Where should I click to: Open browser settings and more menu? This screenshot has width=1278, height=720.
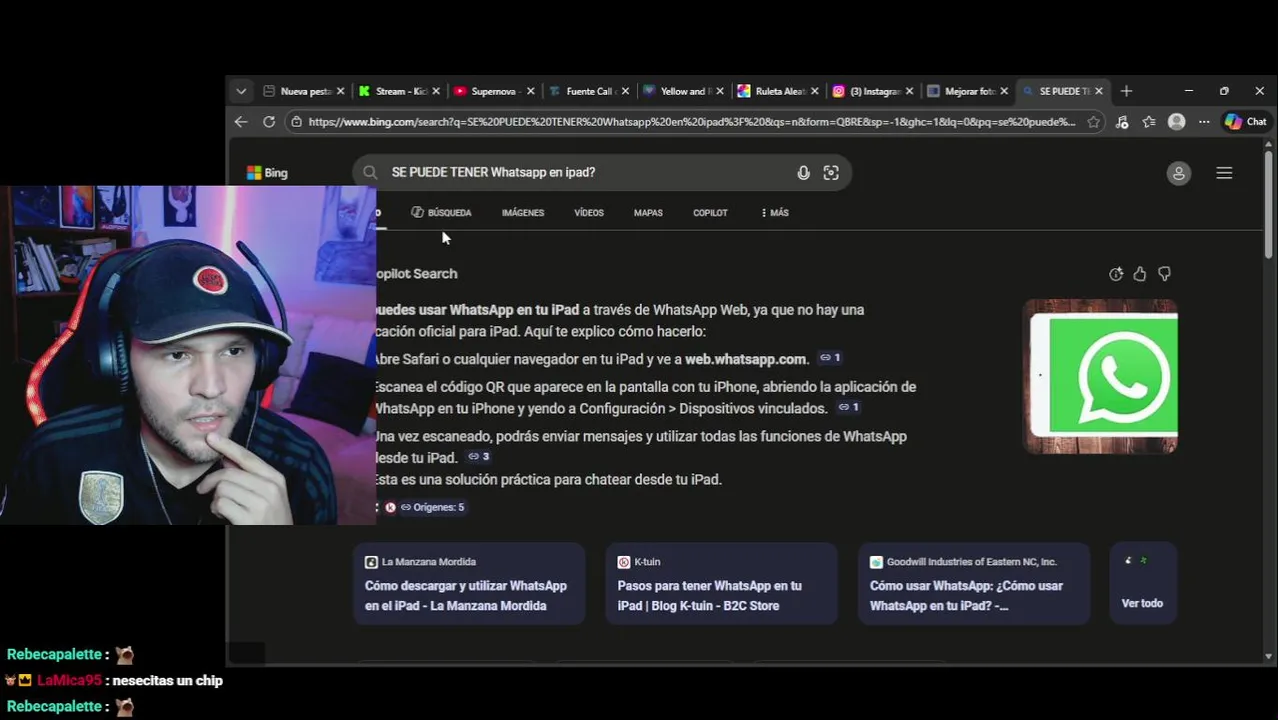click(x=1204, y=122)
